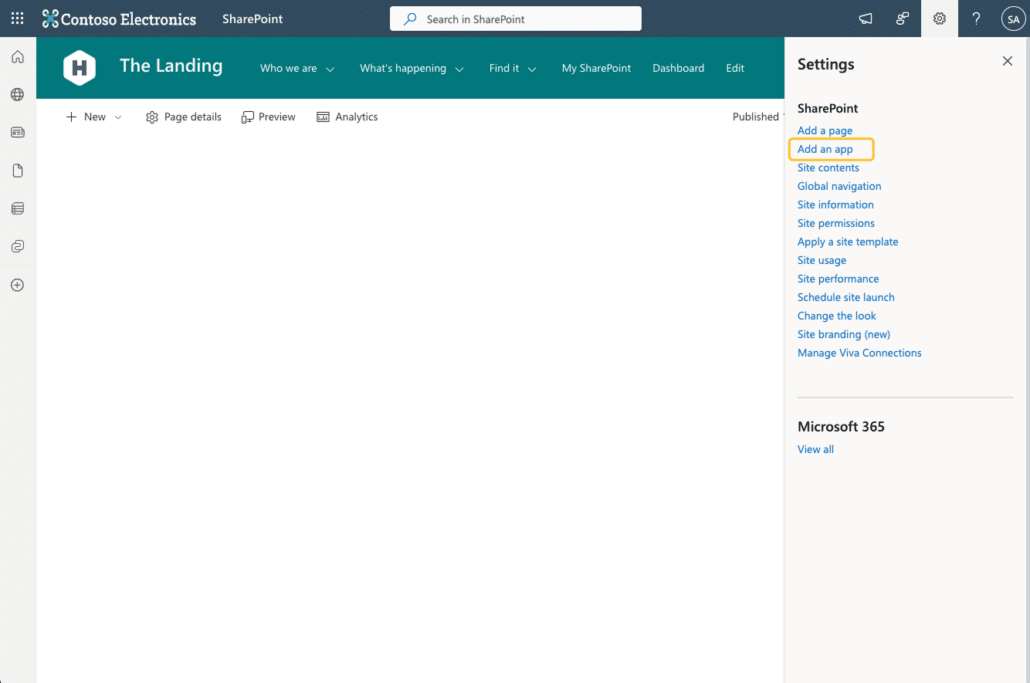Screen dimensions: 1030x683
Task: Click the Home icon in left rail
Action: pyautogui.click(x=17, y=57)
